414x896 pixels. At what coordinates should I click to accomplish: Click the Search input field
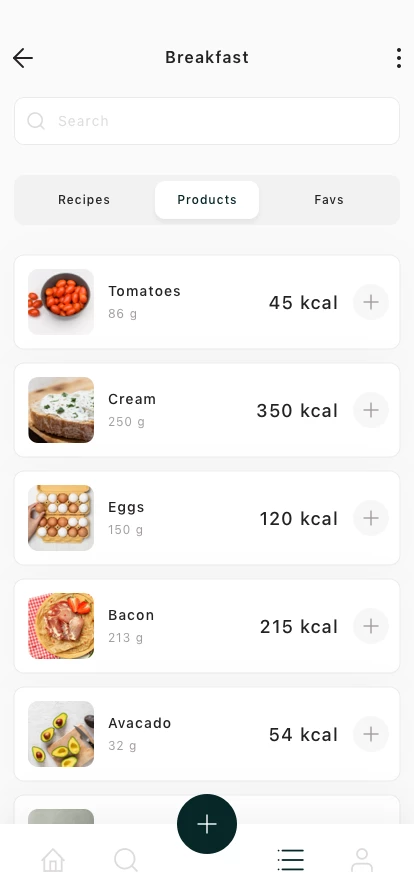[x=207, y=121]
